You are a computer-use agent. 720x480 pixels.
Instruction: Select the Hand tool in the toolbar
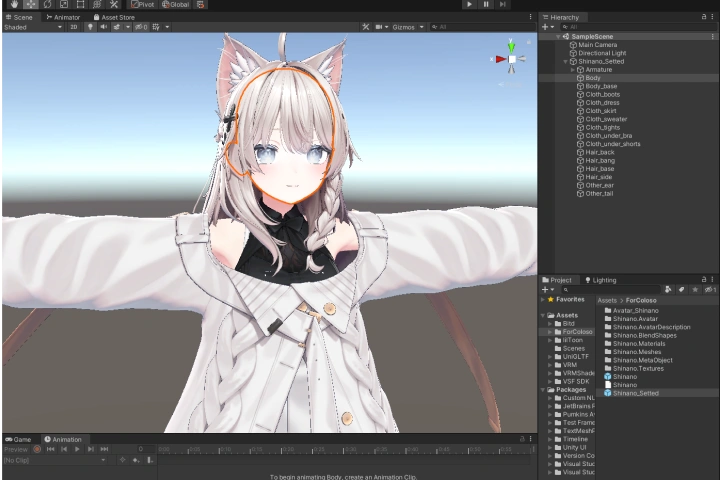point(14,4)
